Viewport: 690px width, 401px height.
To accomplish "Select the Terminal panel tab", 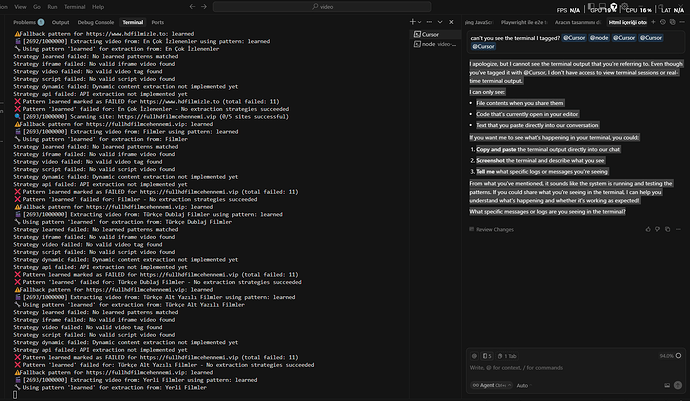I will [132, 22].
